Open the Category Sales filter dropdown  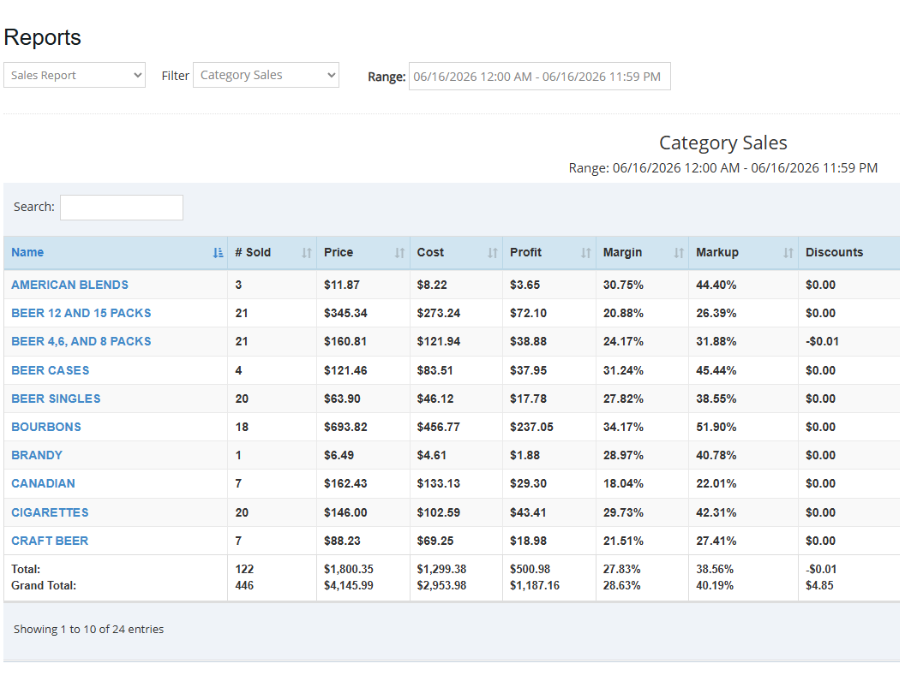[x=266, y=75]
